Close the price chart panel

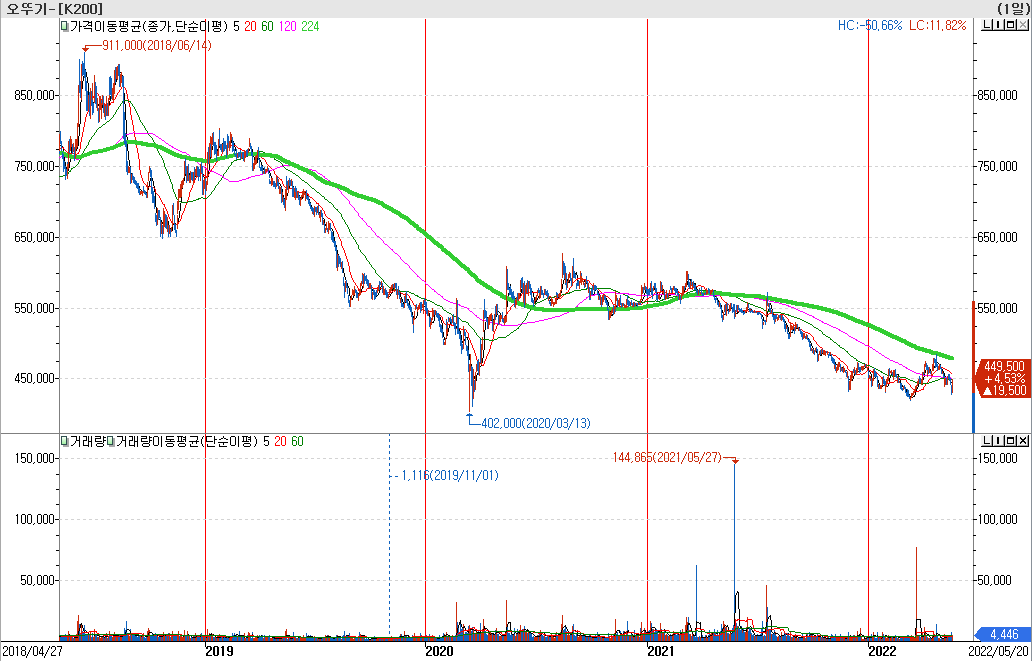pos(1022,26)
